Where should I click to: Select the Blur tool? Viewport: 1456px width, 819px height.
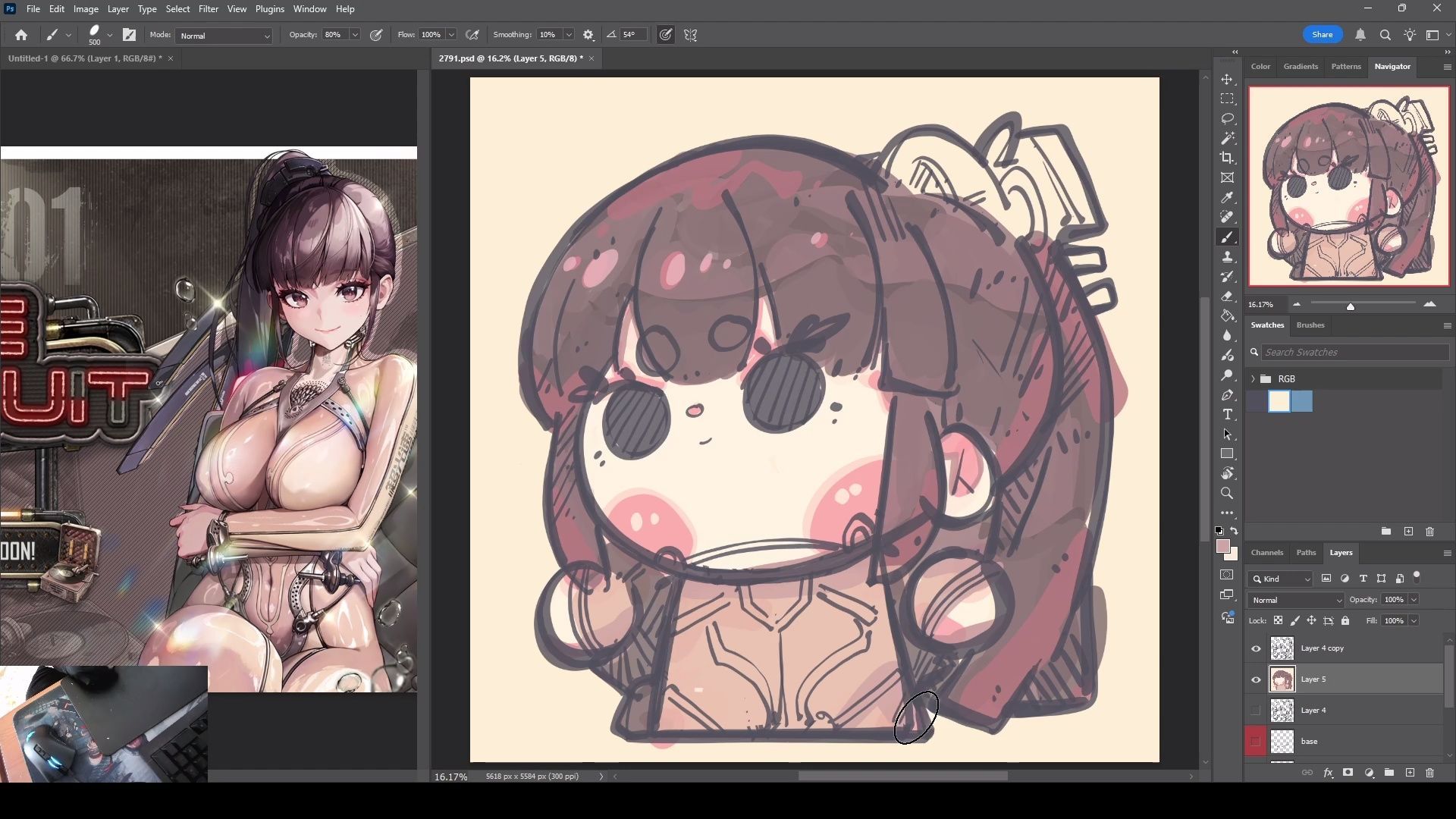(1227, 336)
